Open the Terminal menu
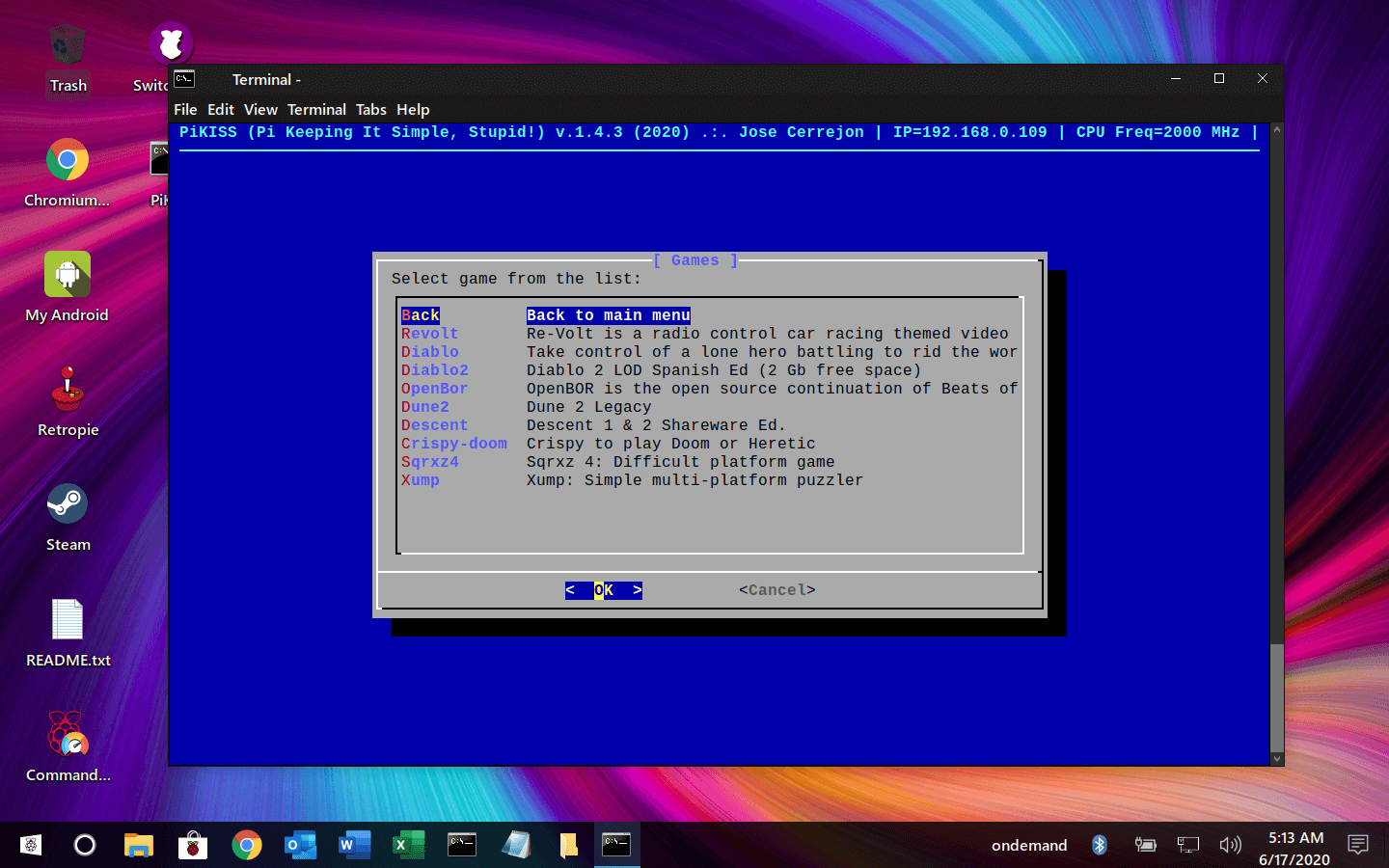This screenshot has height=868, width=1389. [x=316, y=110]
